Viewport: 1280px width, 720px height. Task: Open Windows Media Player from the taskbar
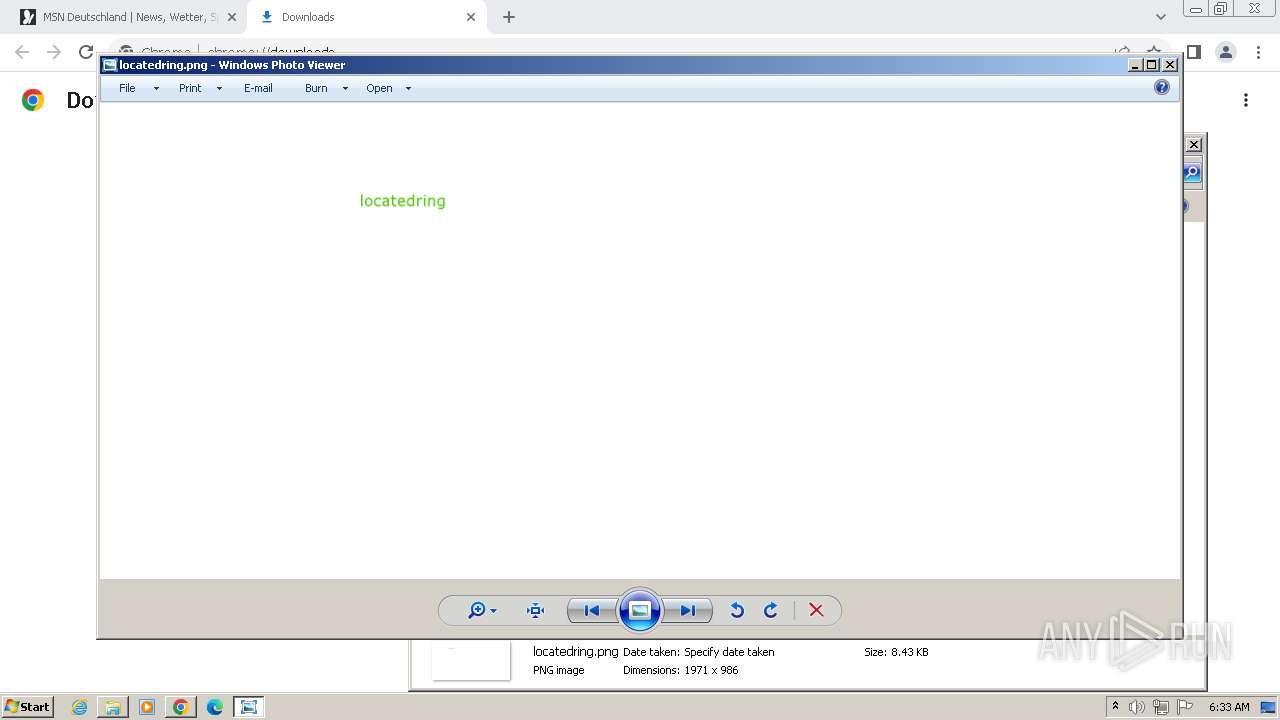[147, 707]
